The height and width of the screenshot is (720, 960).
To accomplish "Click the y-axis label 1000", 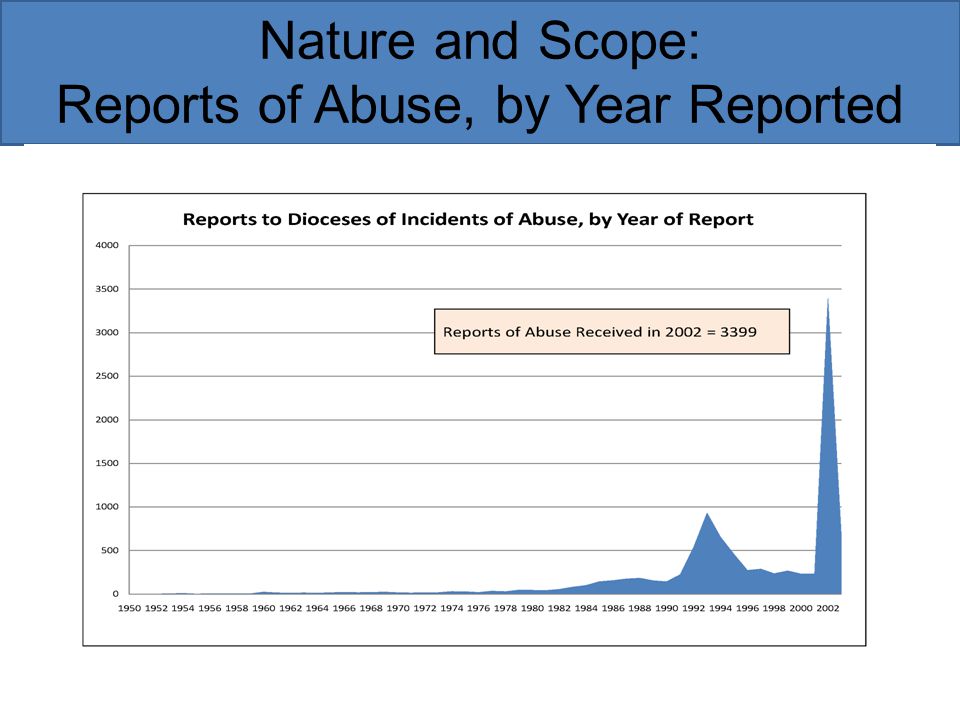I will pos(107,506).
